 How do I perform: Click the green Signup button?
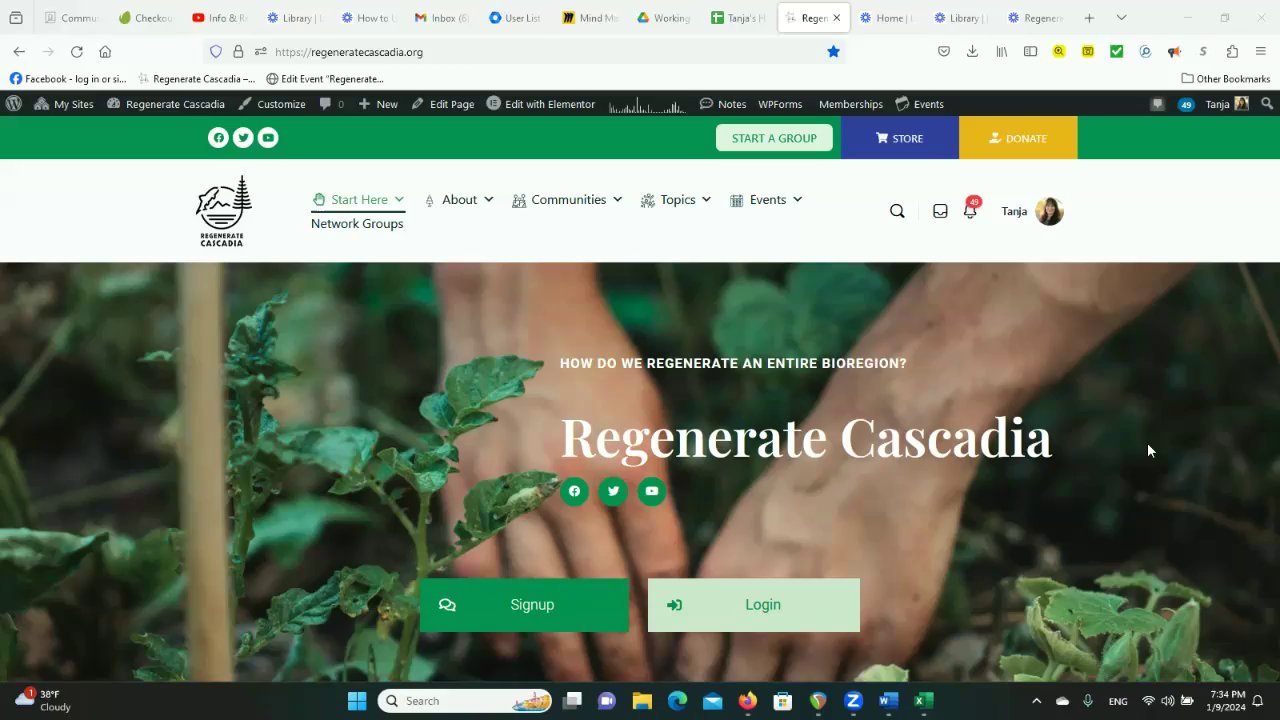[524, 605]
